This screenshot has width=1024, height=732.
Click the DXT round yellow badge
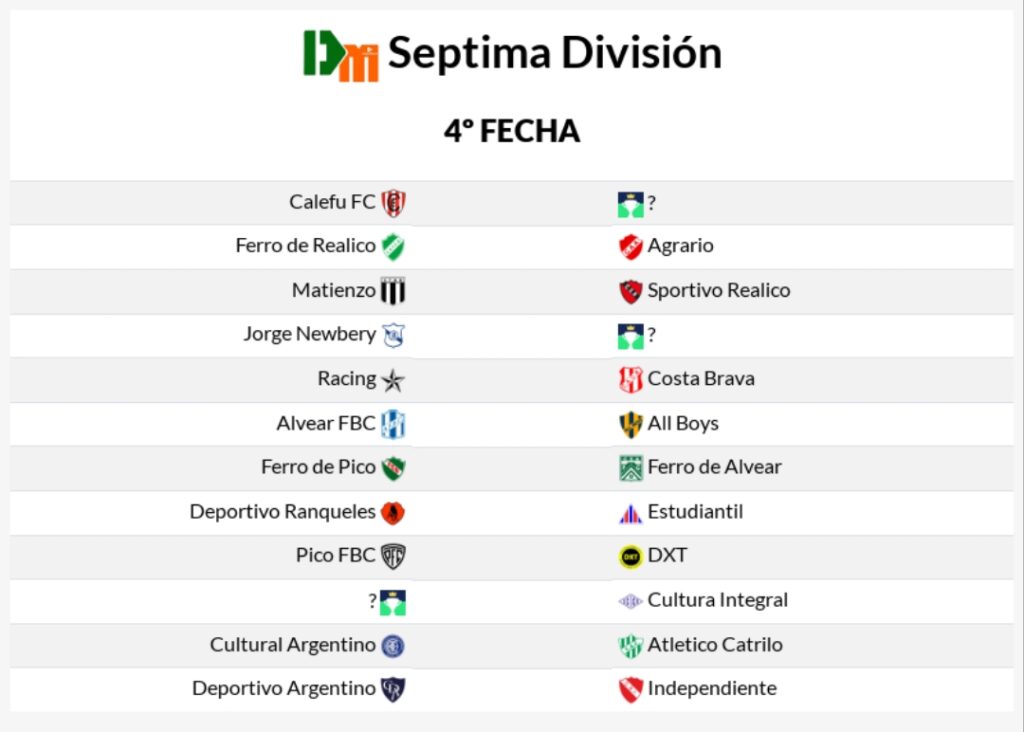coord(630,556)
